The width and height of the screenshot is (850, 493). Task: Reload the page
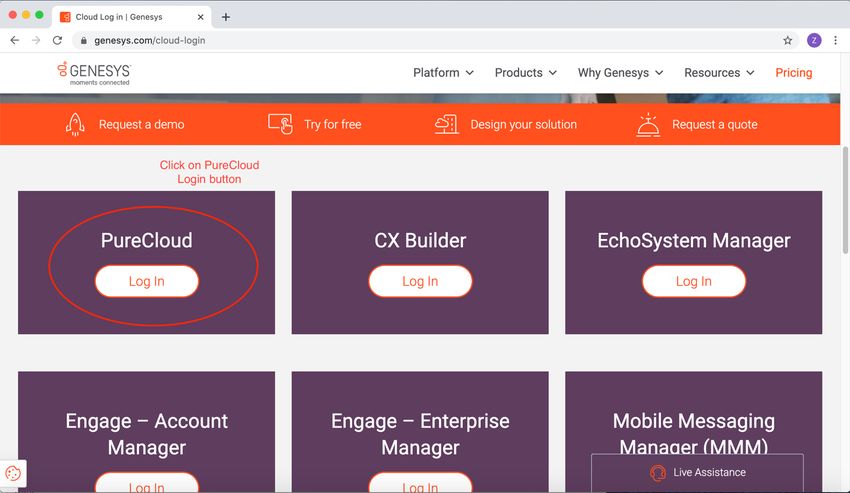[57, 40]
